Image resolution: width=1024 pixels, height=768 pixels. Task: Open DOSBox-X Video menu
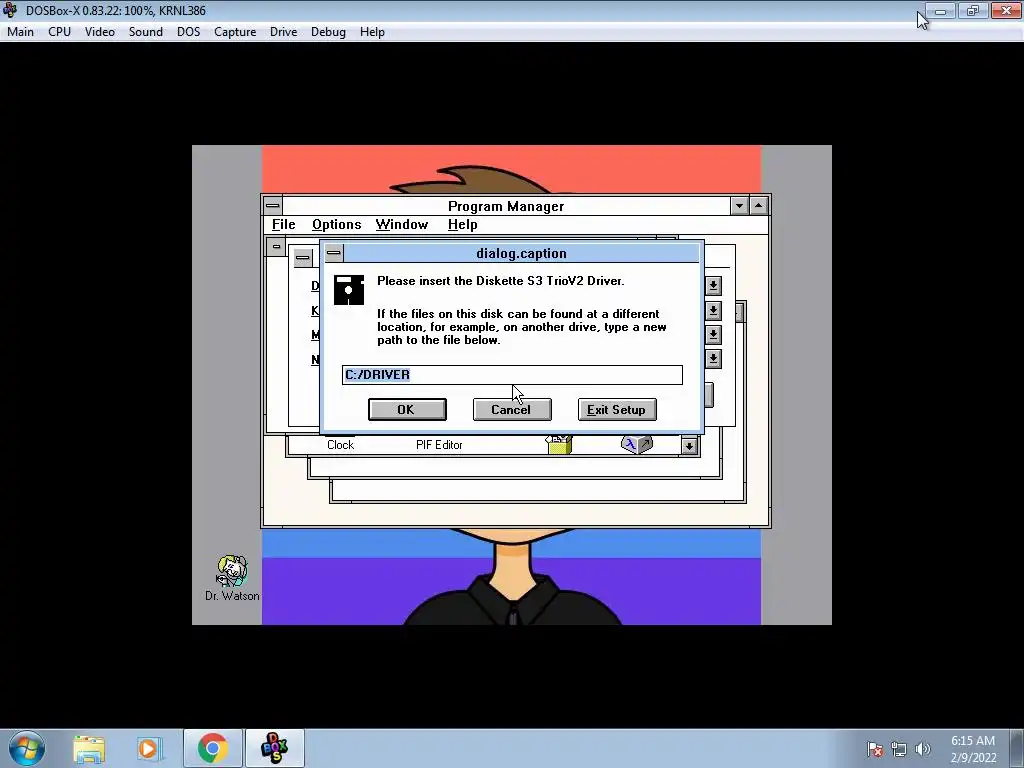point(99,32)
